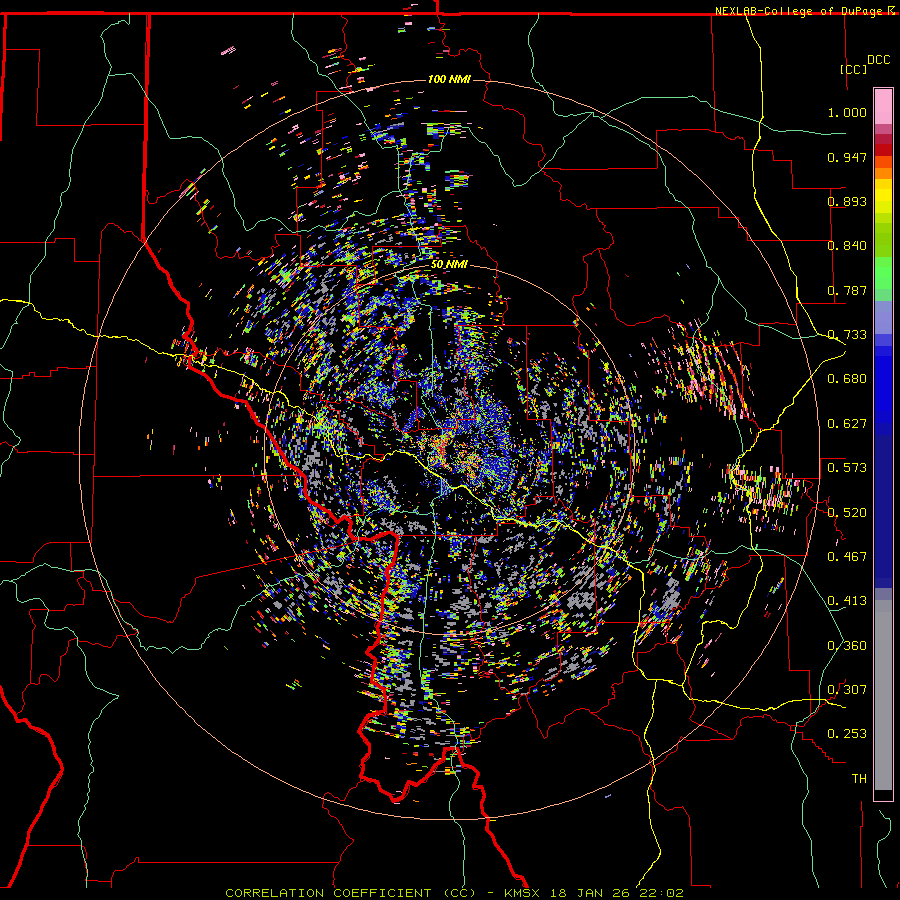The height and width of the screenshot is (900, 900).
Task: Click the 0.893 legend value
Action: click(847, 201)
